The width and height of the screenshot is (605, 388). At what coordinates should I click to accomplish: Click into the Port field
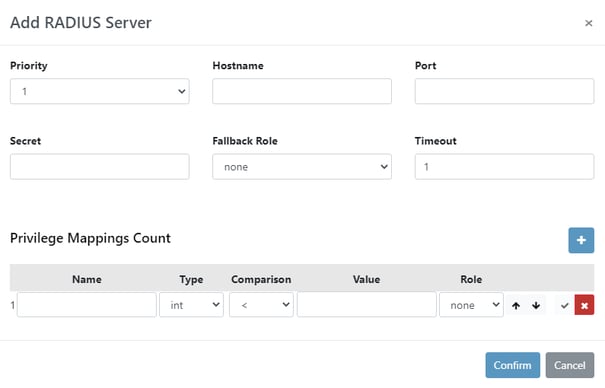[504, 91]
